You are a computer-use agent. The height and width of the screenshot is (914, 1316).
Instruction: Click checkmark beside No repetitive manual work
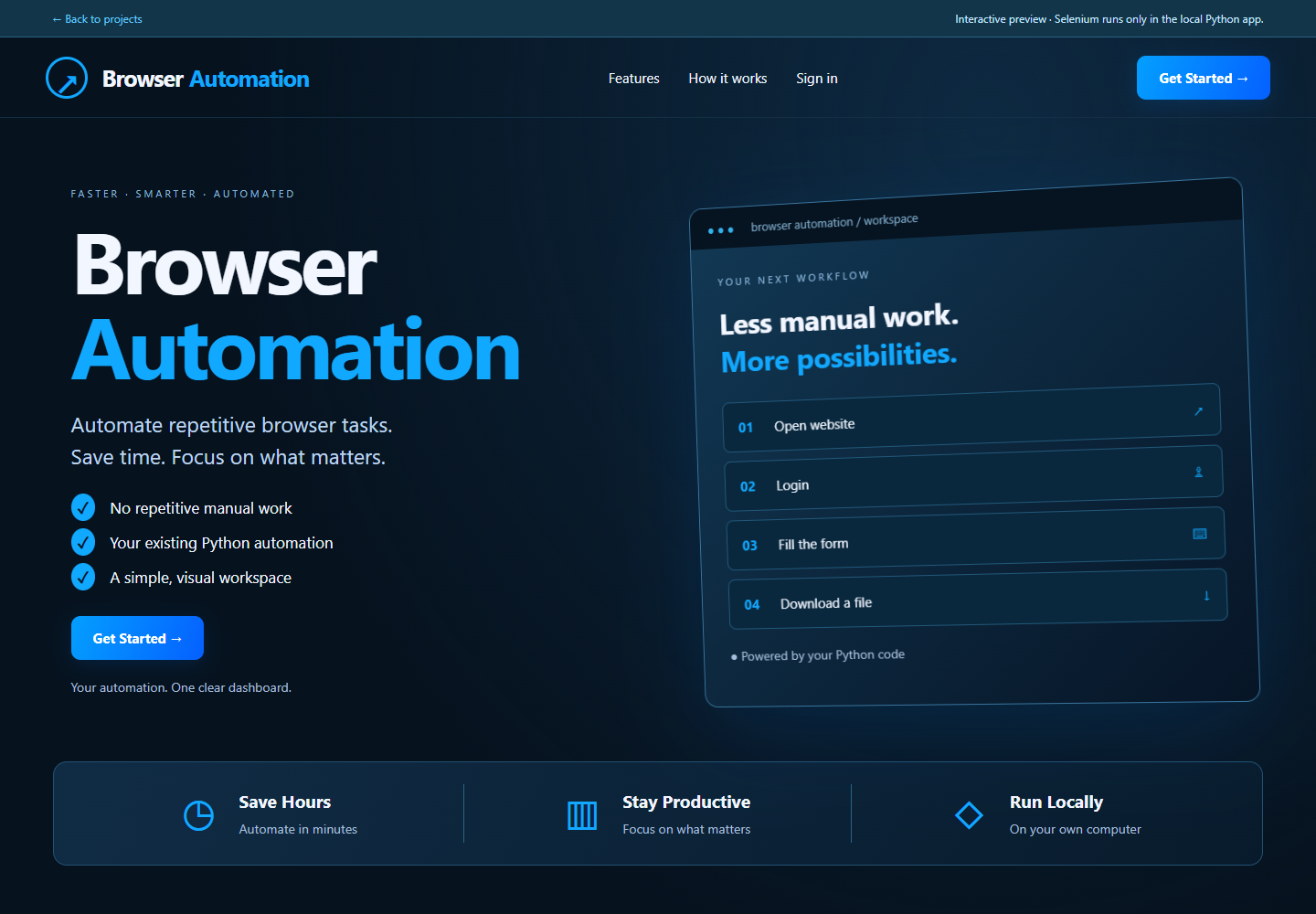coord(83,507)
